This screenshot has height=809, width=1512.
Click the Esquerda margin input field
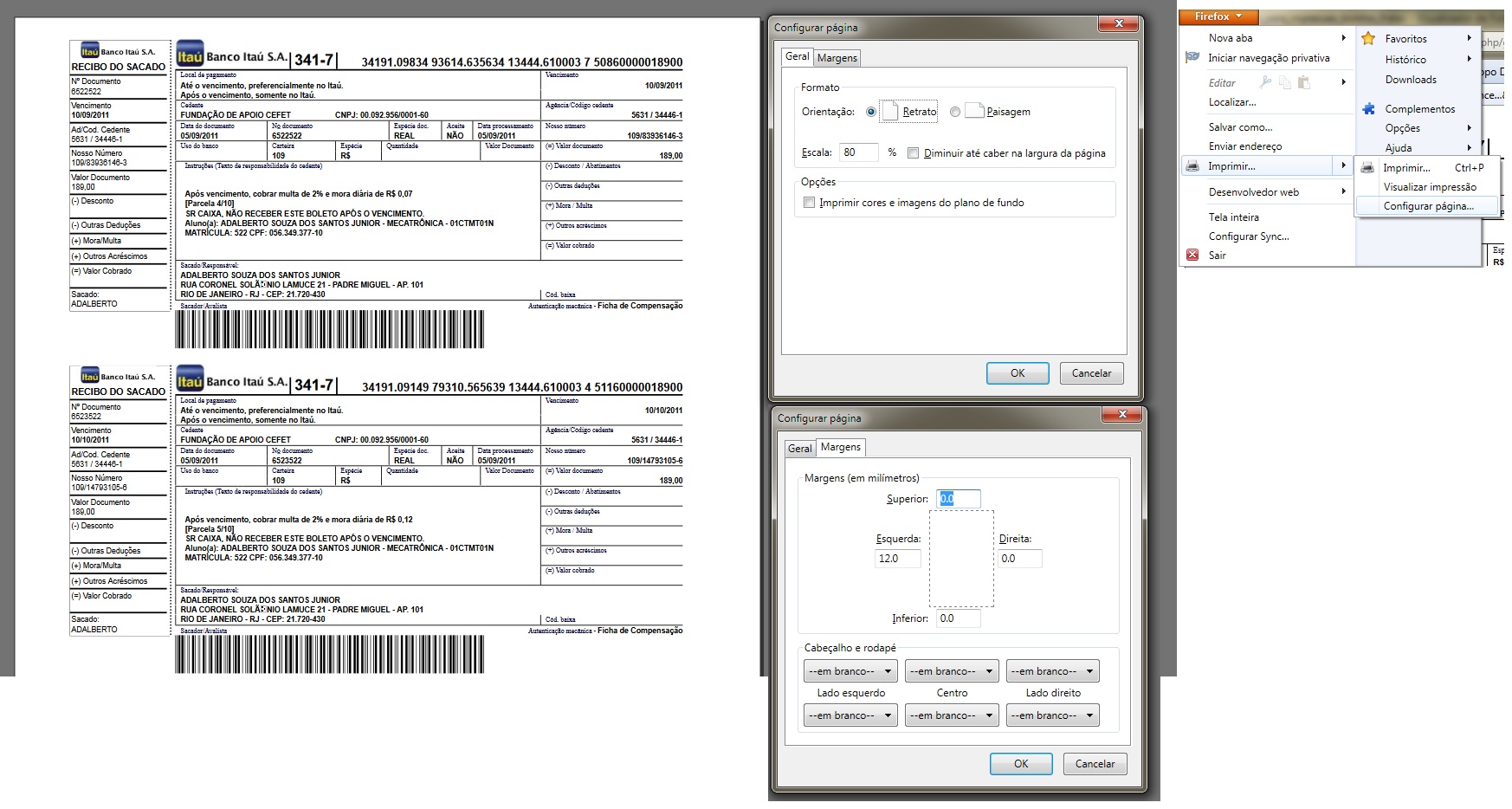click(896, 559)
